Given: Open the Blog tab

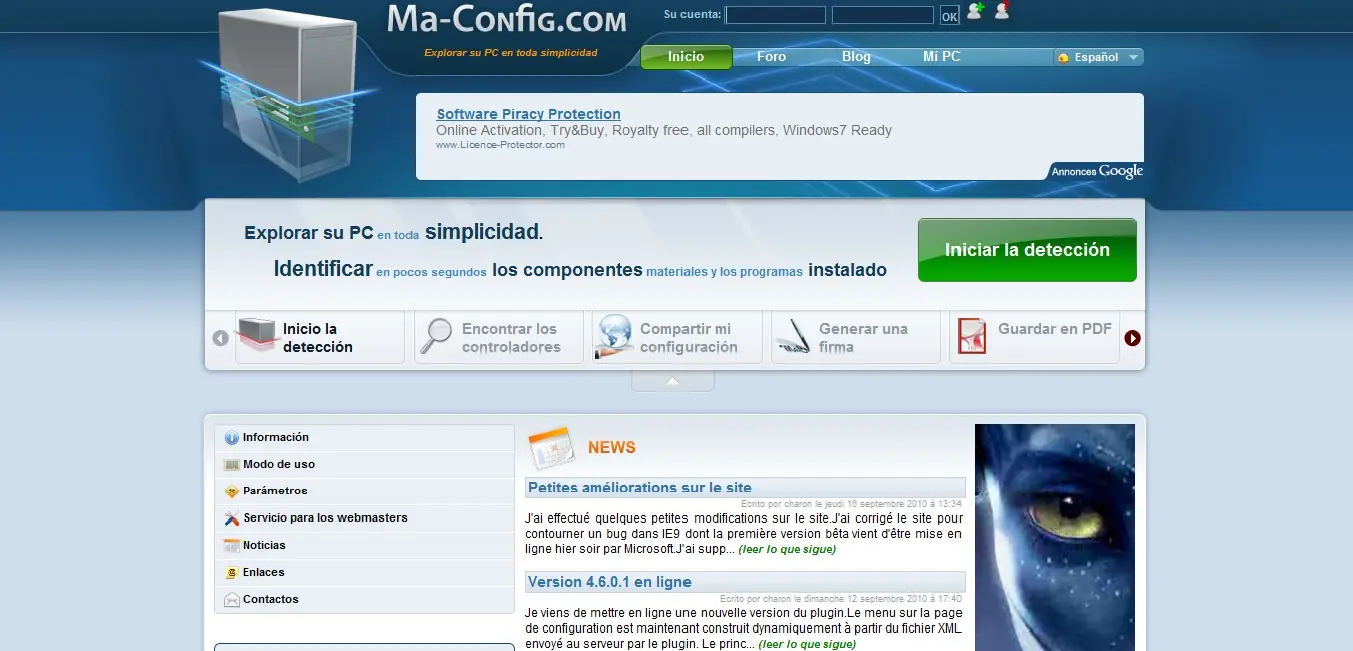Looking at the screenshot, I should click(x=856, y=57).
